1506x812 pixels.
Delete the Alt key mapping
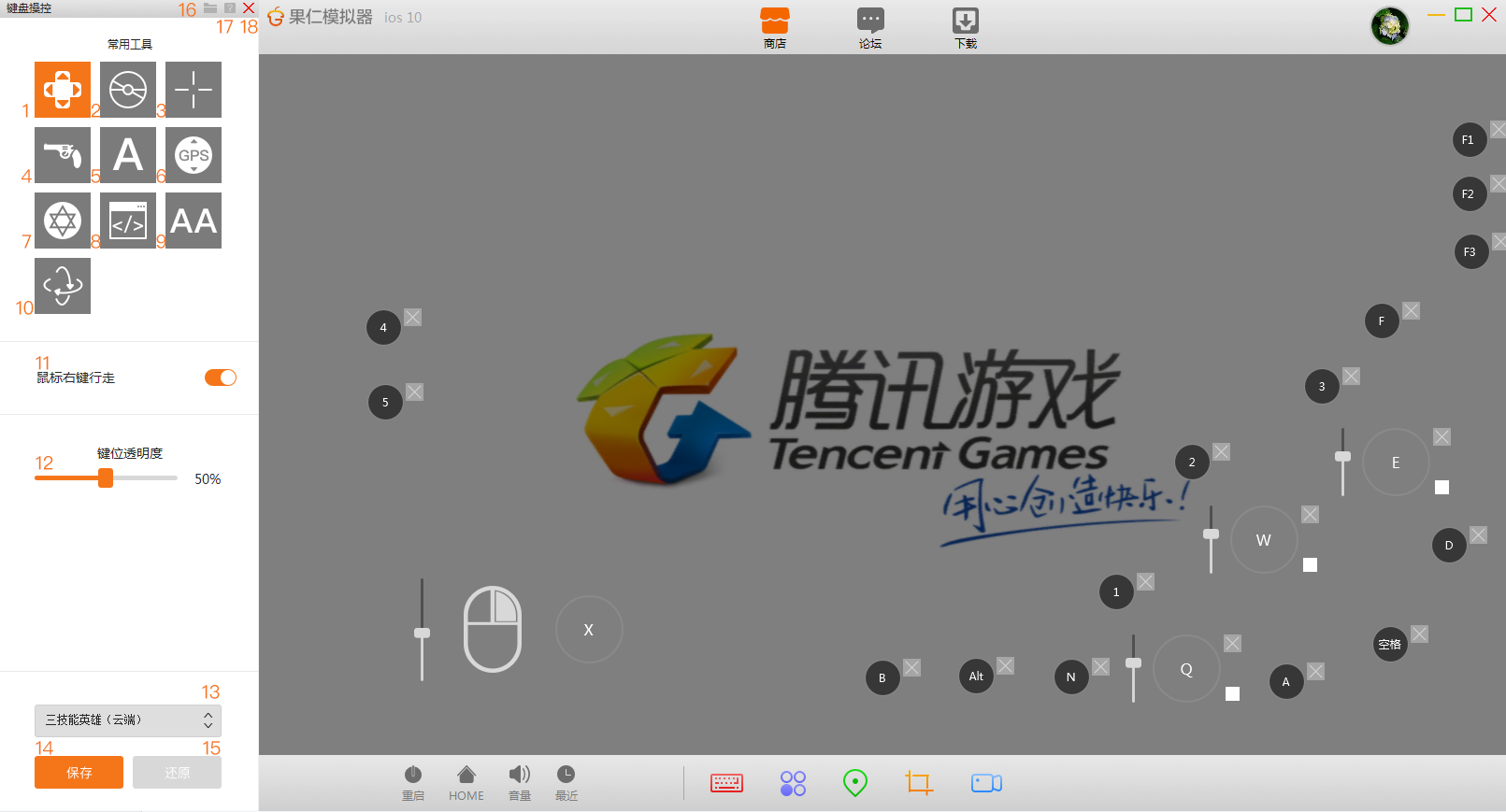[1005, 666]
